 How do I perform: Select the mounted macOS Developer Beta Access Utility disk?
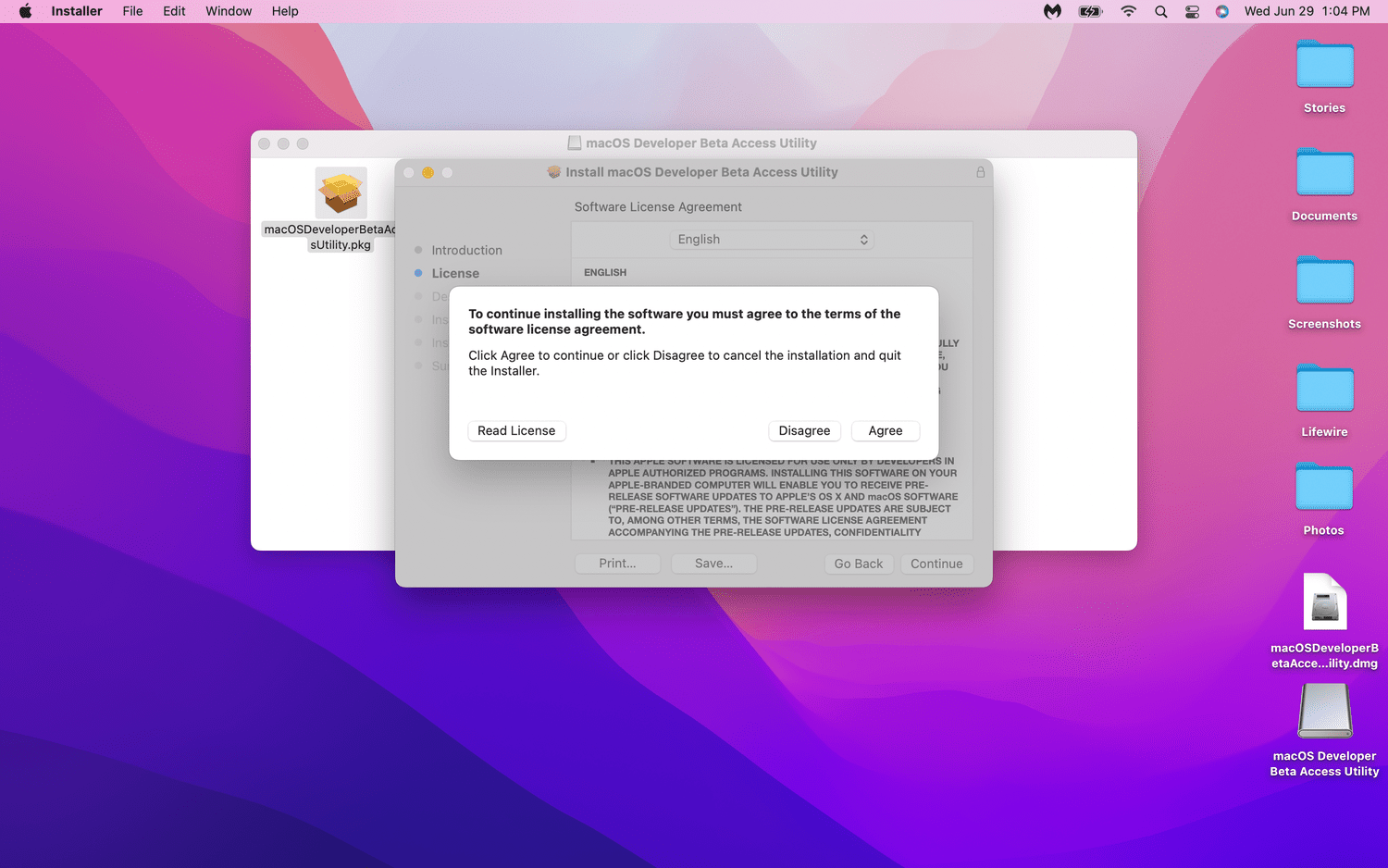[x=1324, y=711]
